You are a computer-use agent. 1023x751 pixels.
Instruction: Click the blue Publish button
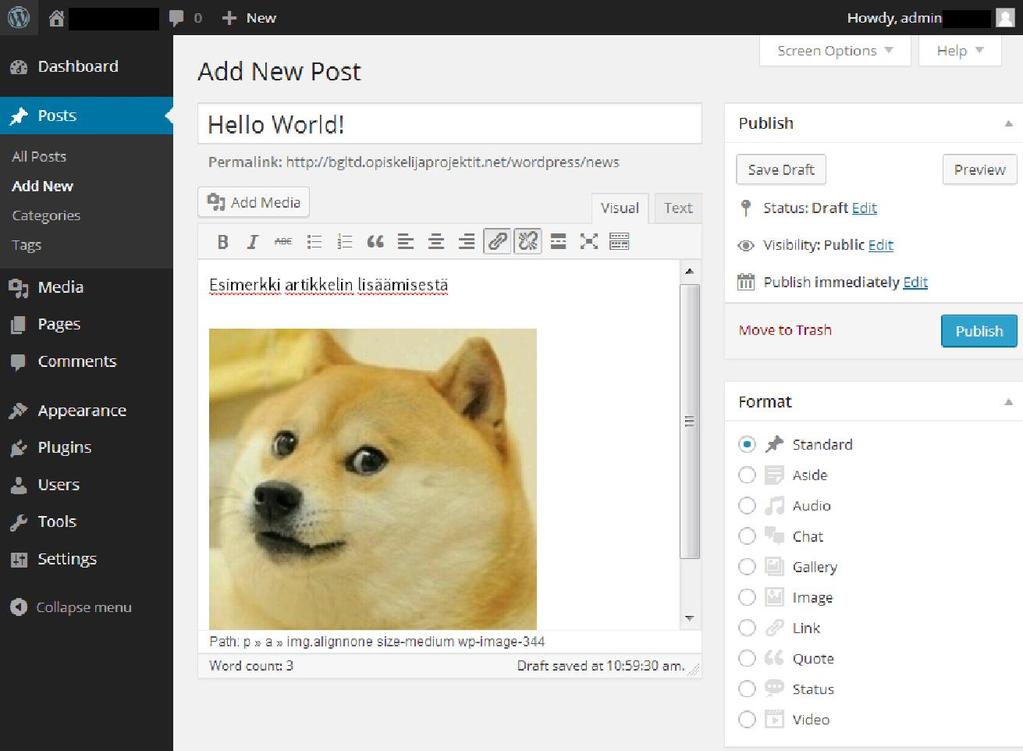(979, 331)
